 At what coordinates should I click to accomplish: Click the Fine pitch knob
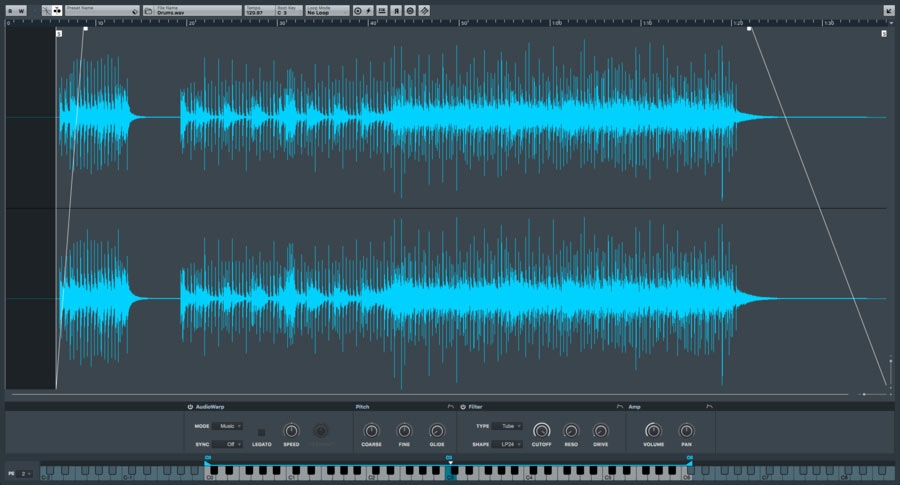click(404, 430)
